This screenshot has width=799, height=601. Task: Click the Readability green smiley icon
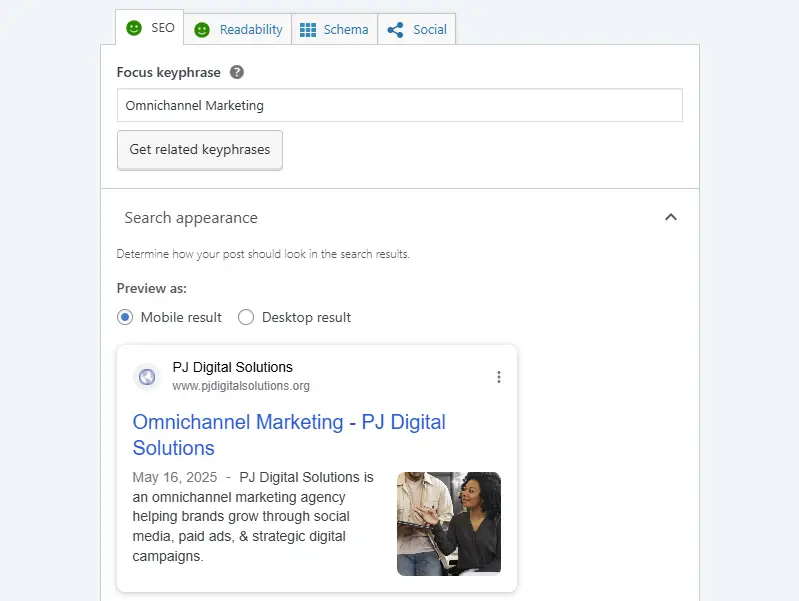(x=202, y=30)
